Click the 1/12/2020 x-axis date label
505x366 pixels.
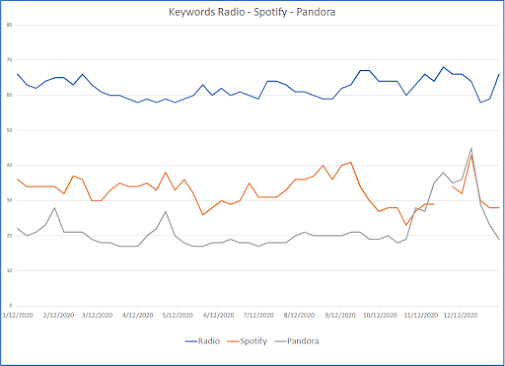click(x=18, y=315)
